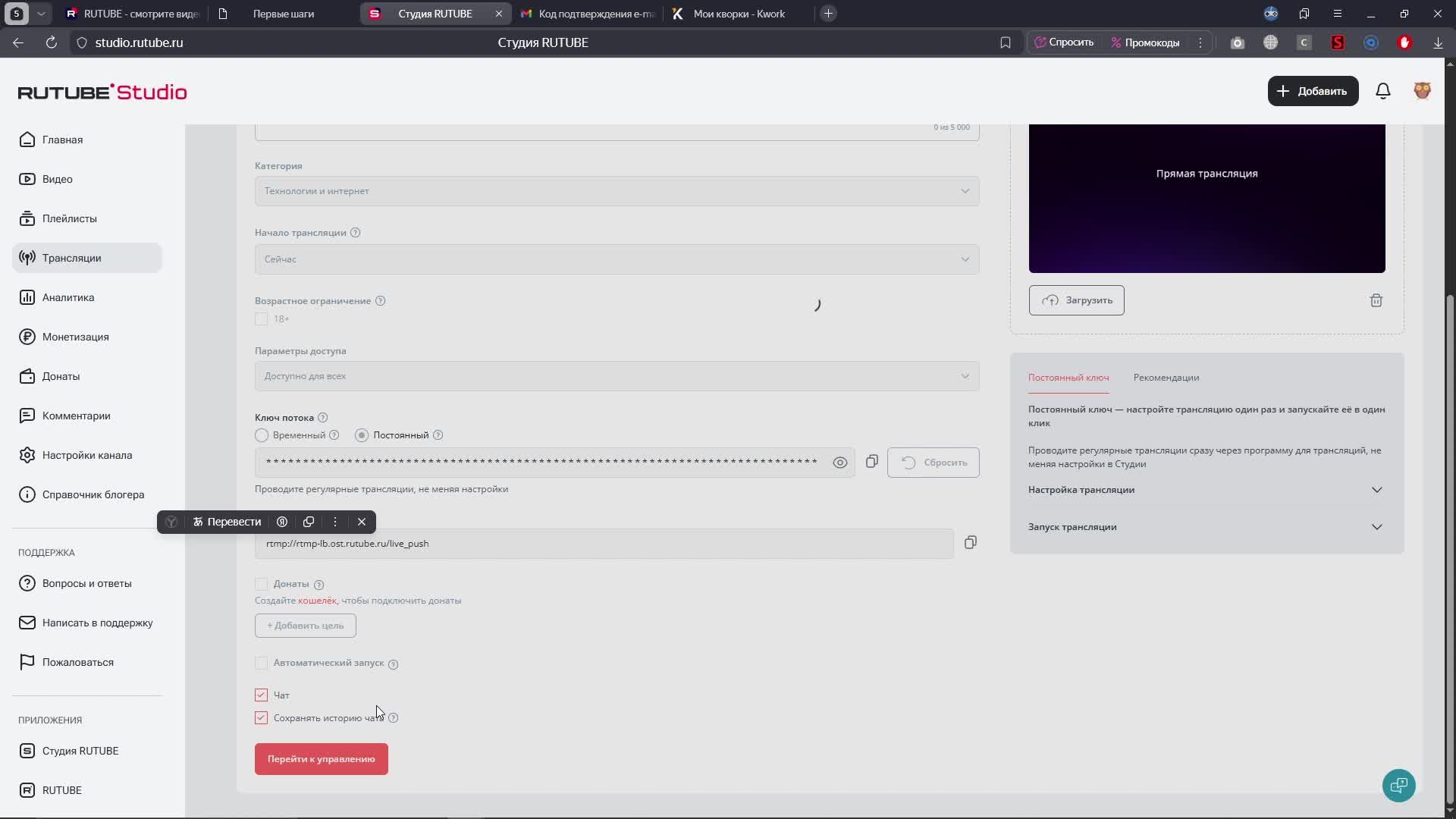
Task: Switch to the Рекомендации tab
Action: (x=1166, y=378)
